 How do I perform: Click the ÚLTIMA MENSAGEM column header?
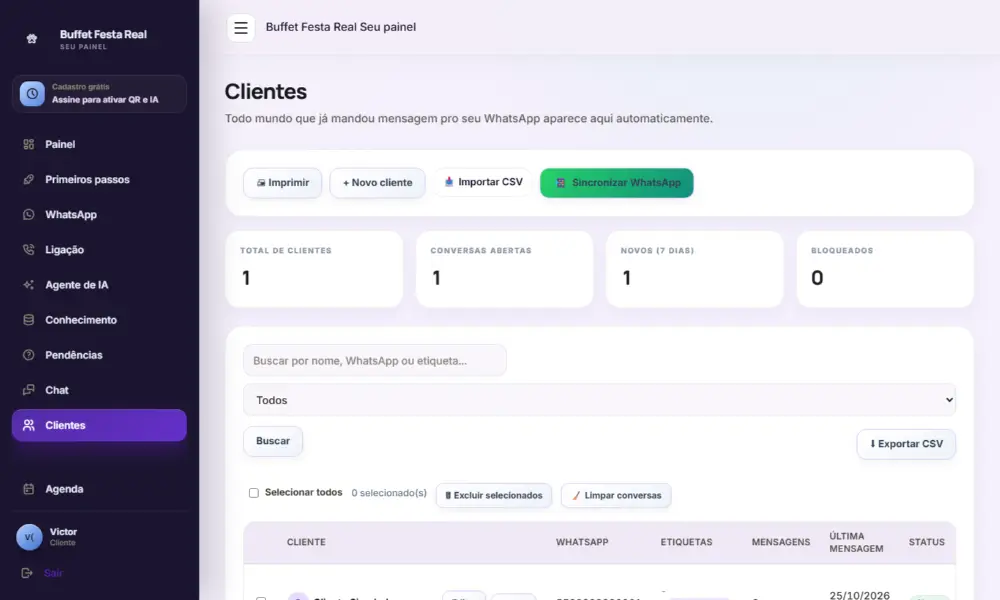point(857,543)
